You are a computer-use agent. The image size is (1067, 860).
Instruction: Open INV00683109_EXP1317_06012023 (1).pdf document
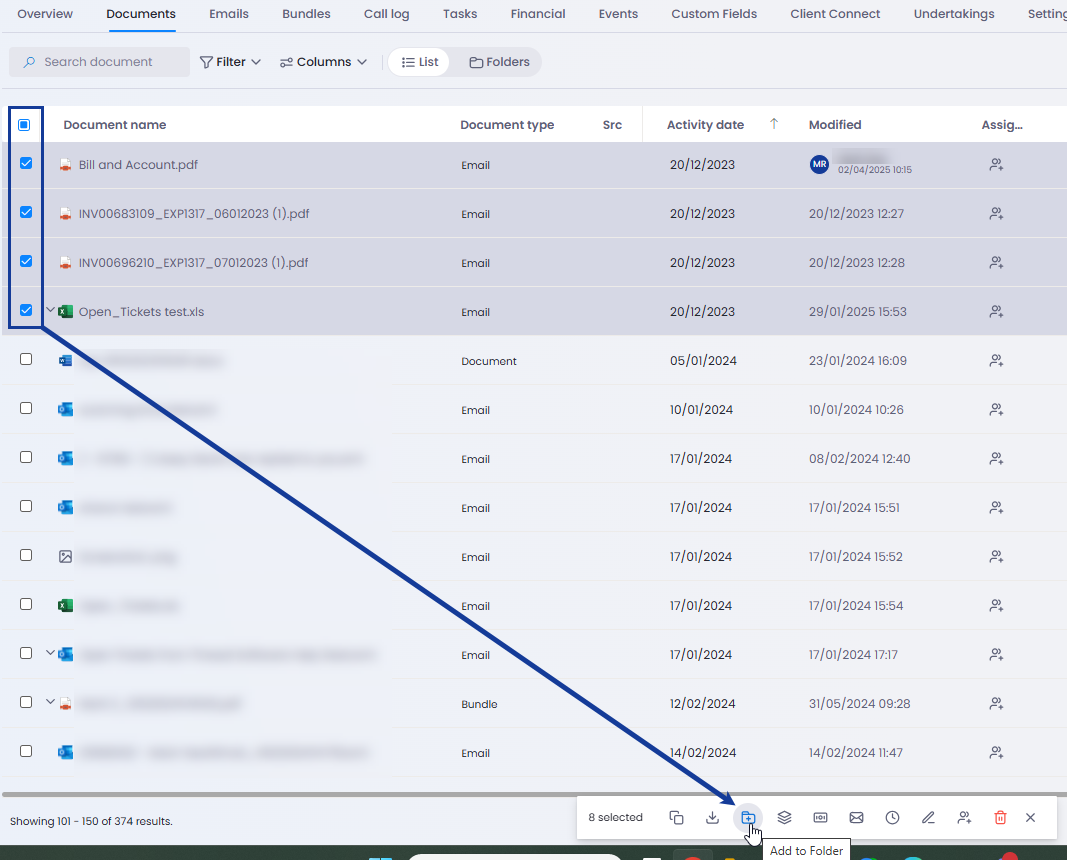tap(193, 214)
